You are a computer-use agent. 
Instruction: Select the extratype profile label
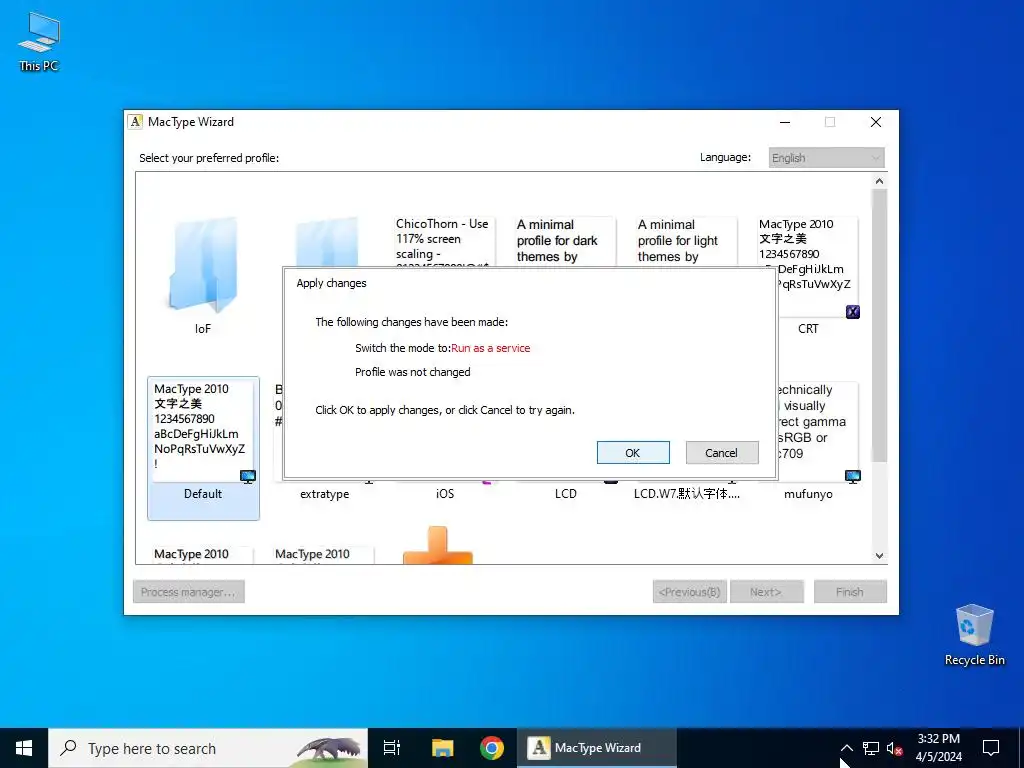[x=325, y=494]
